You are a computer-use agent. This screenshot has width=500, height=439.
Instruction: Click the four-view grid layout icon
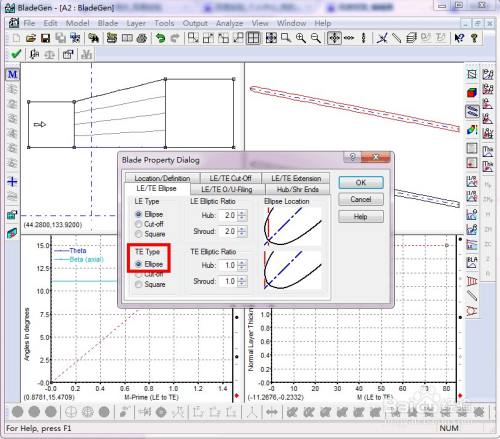pos(253,38)
